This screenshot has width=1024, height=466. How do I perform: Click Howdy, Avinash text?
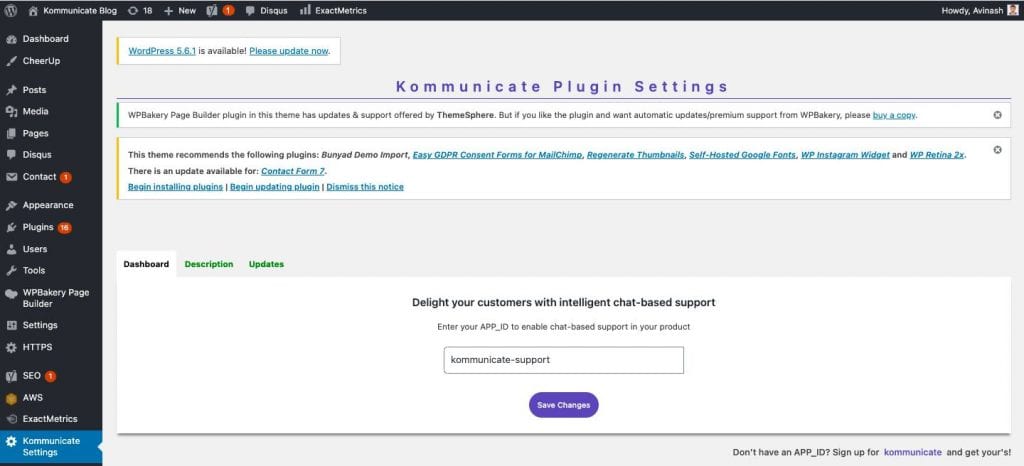coord(972,10)
